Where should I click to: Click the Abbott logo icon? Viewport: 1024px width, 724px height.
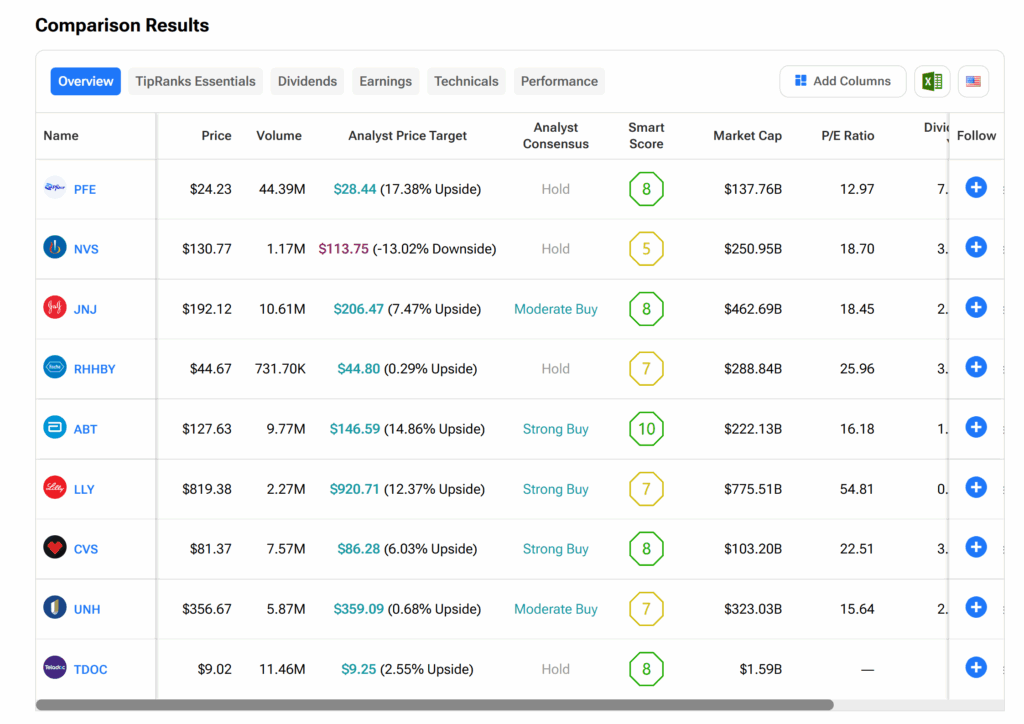pos(55,428)
